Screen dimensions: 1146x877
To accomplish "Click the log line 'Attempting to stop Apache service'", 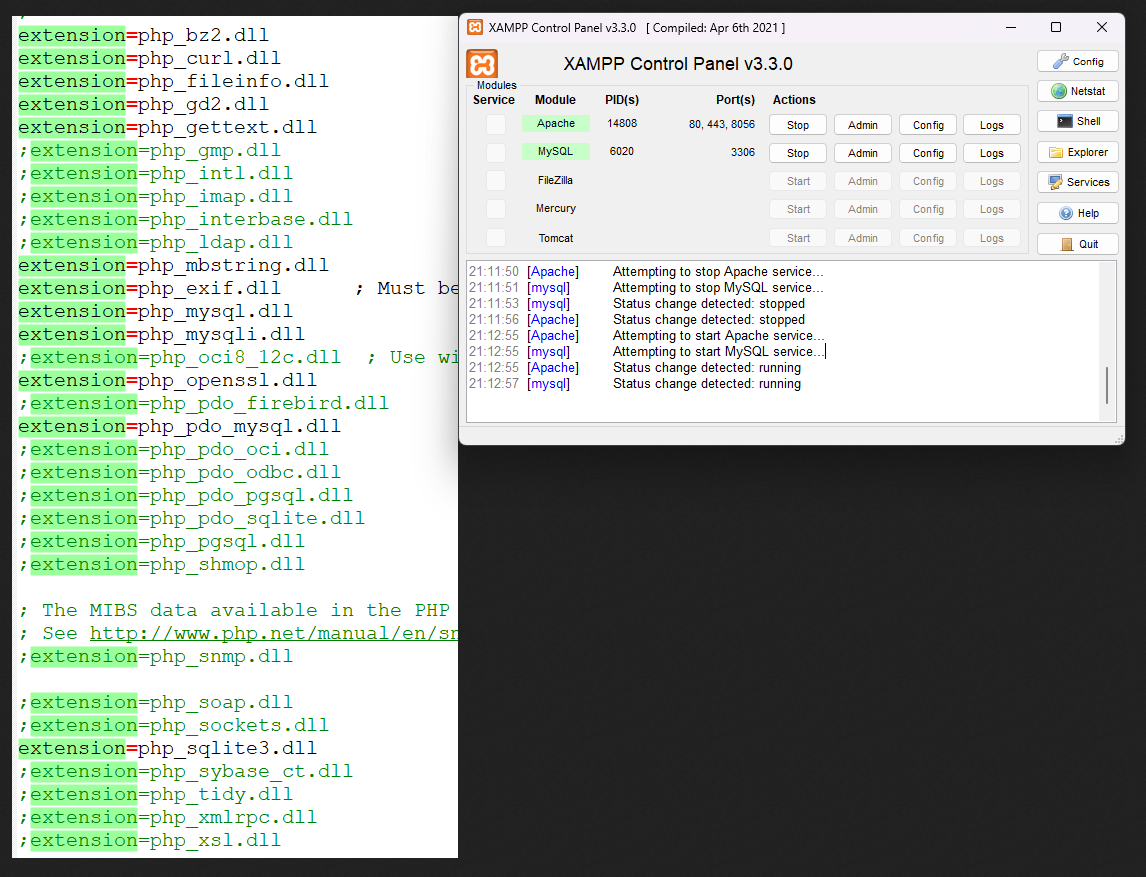I will pos(647,272).
